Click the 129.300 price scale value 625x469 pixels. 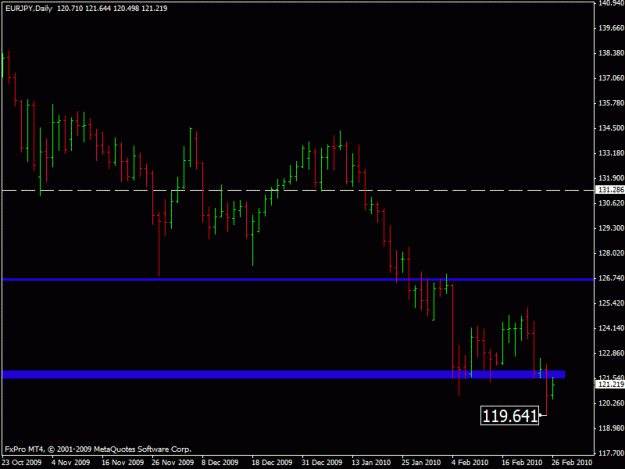point(611,228)
